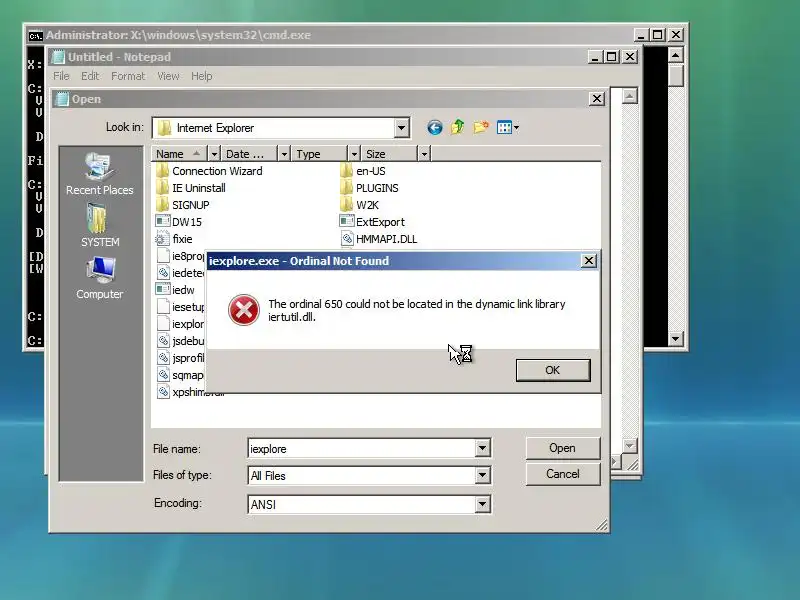
Task: Select the DW15 file
Action: coord(179,222)
